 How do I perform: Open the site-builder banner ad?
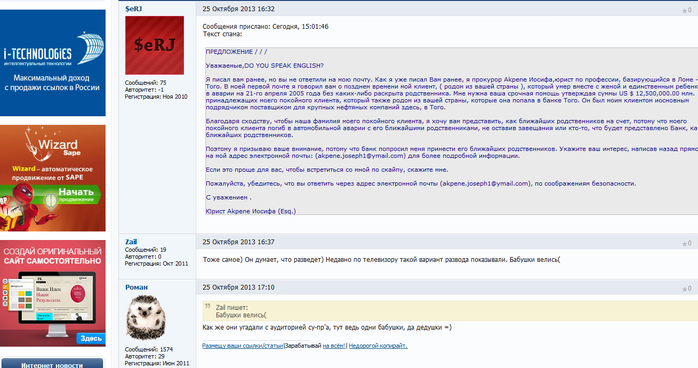tap(53, 293)
